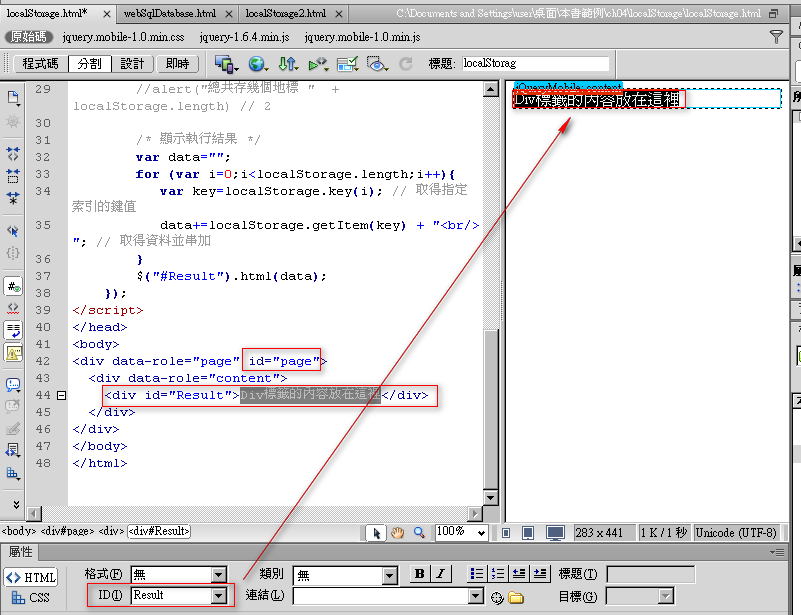The image size is (801, 615).
Task: Open the 格式 format dropdown
Action: click(x=219, y=575)
